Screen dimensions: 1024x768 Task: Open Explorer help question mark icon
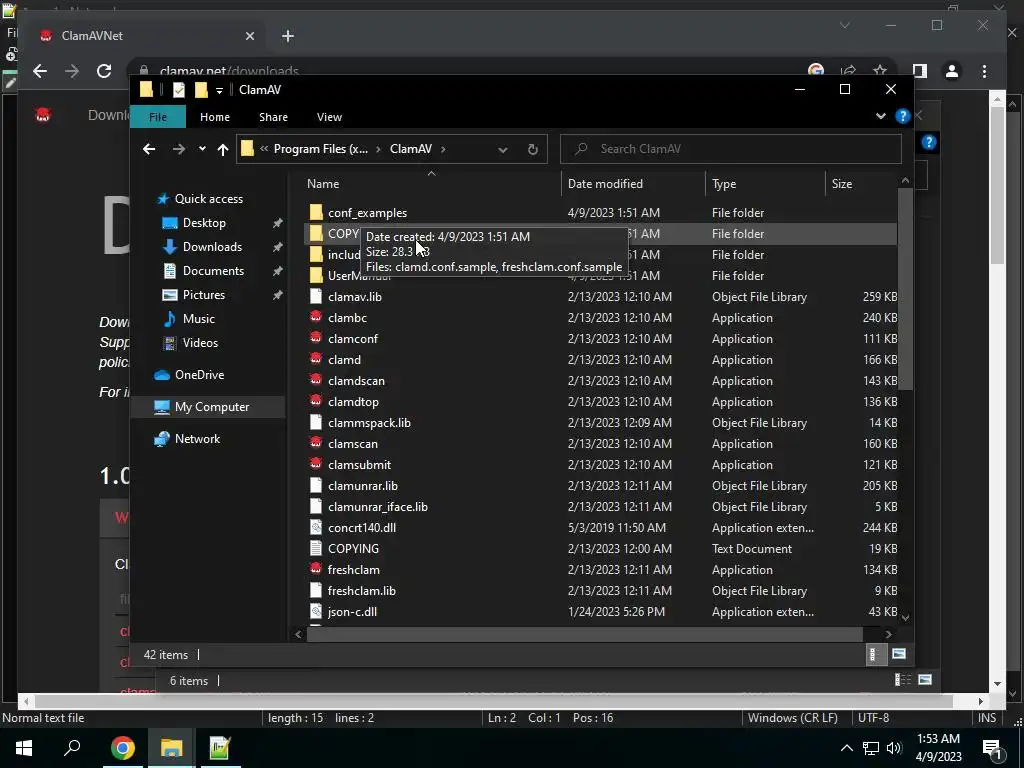point(903,116)
